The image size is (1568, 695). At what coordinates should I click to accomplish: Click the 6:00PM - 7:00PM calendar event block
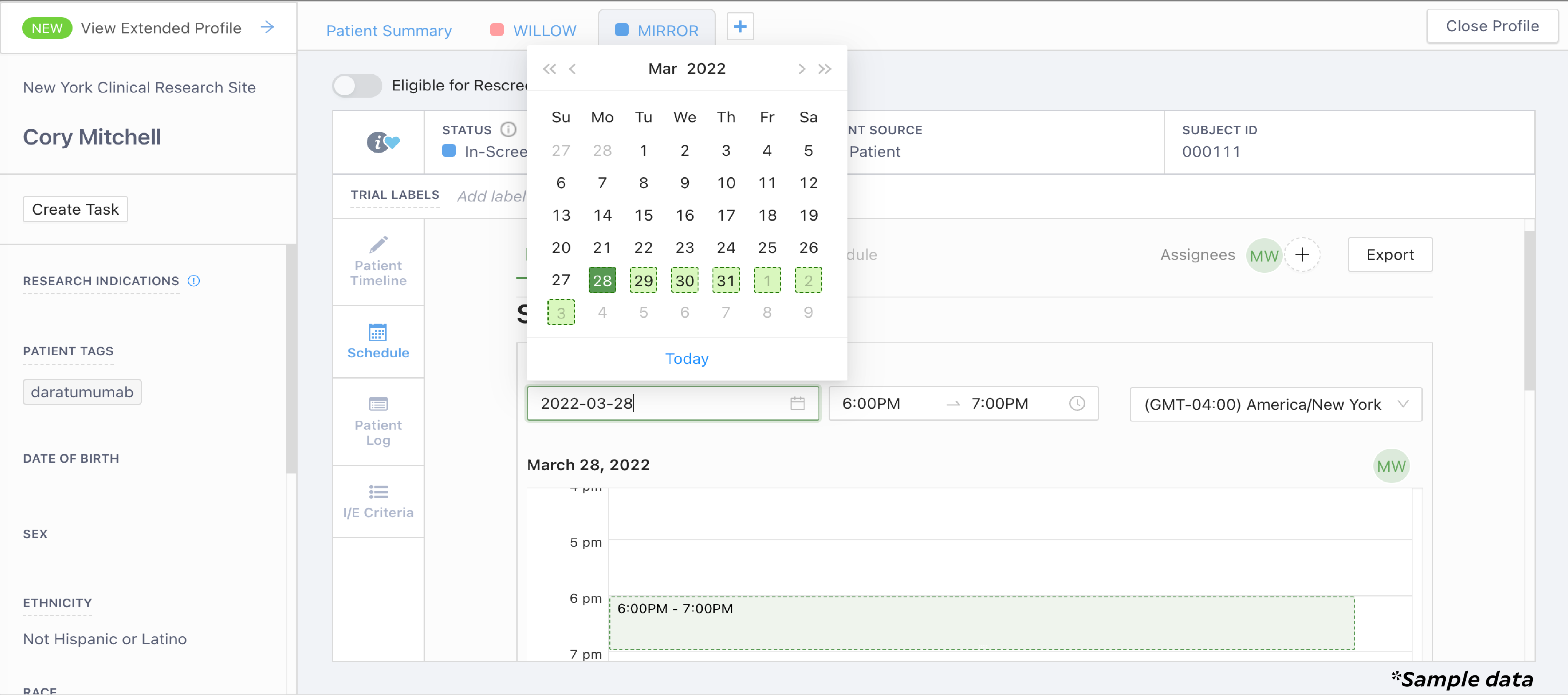click(x=982, y=623)
